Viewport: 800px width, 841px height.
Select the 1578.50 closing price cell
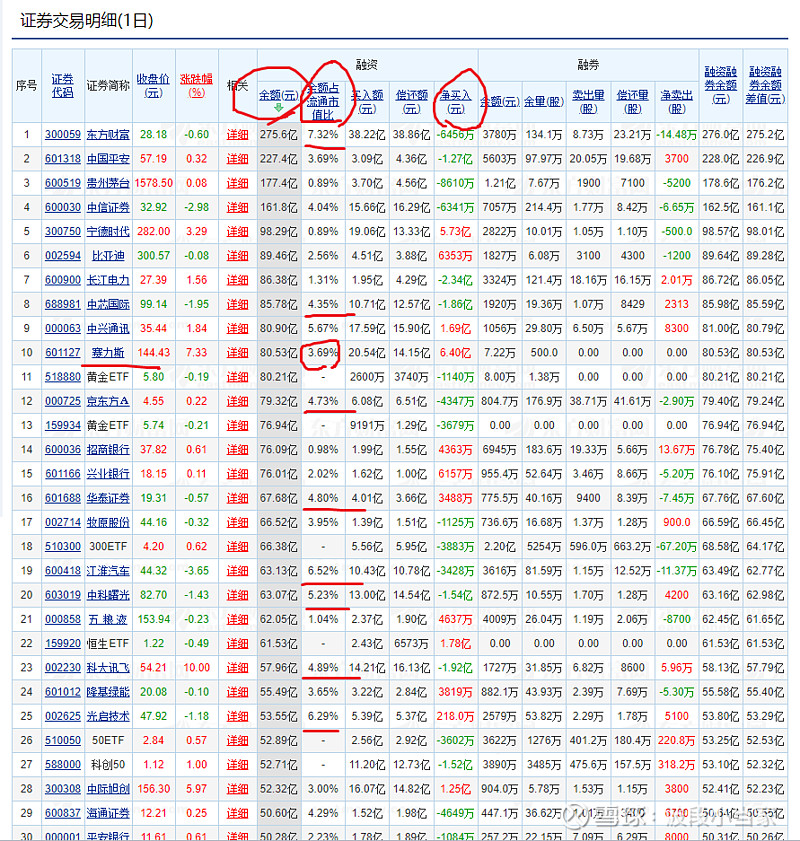click(x=153, y=183)
